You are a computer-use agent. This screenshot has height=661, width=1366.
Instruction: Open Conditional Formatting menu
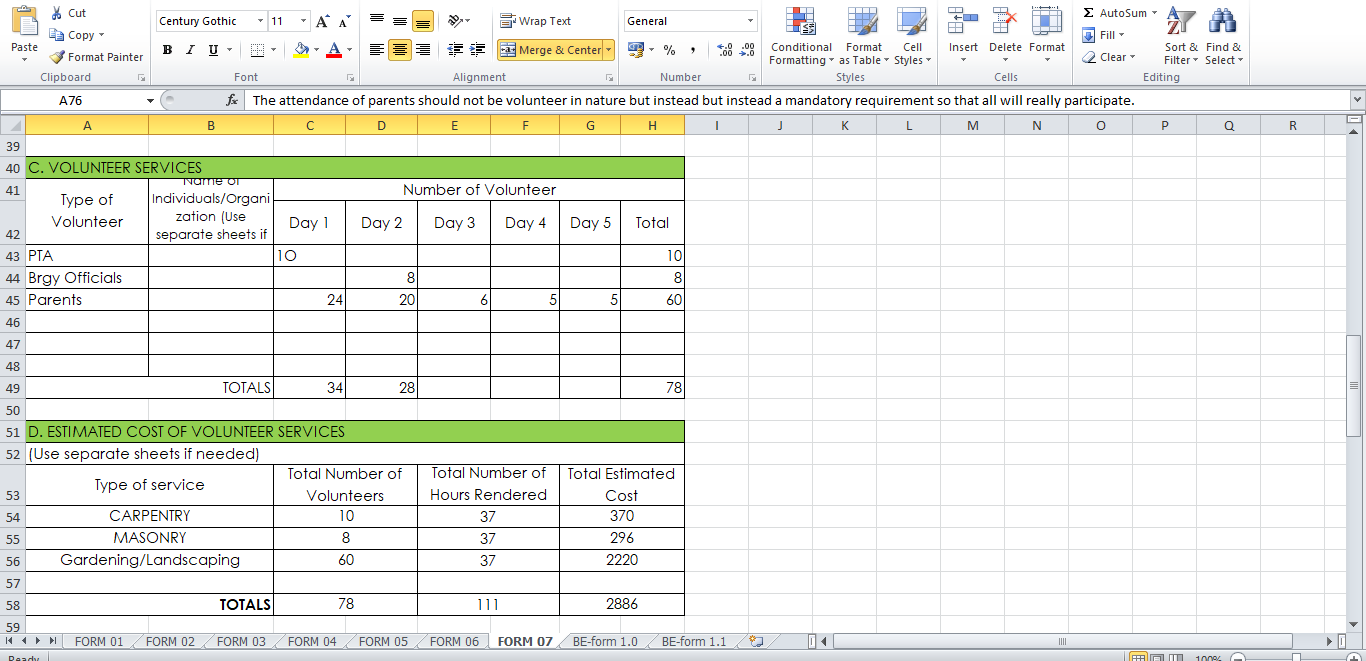801,36
